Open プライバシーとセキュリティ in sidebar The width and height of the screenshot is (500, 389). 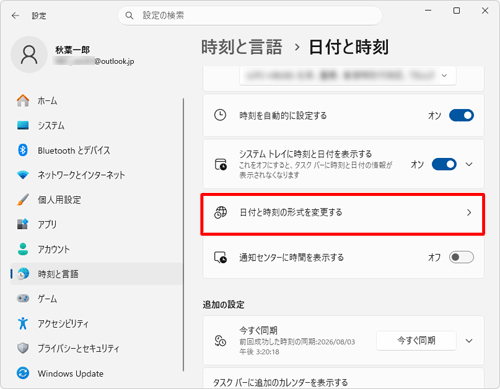point(97,348)
